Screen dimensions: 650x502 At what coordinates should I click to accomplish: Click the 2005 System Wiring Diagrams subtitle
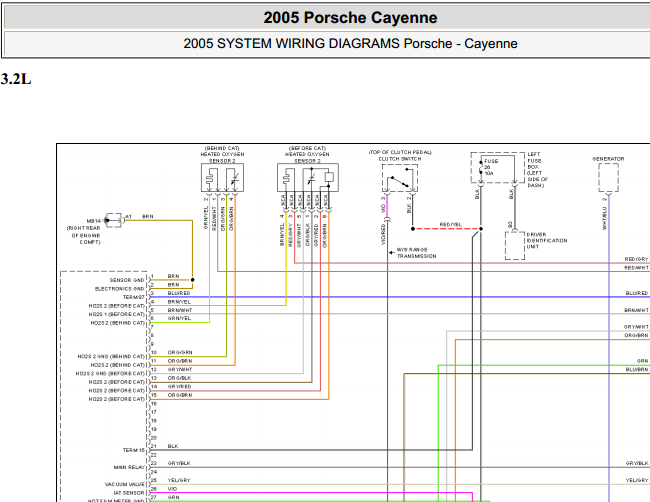pyautogui.click(x=350, y=44)
